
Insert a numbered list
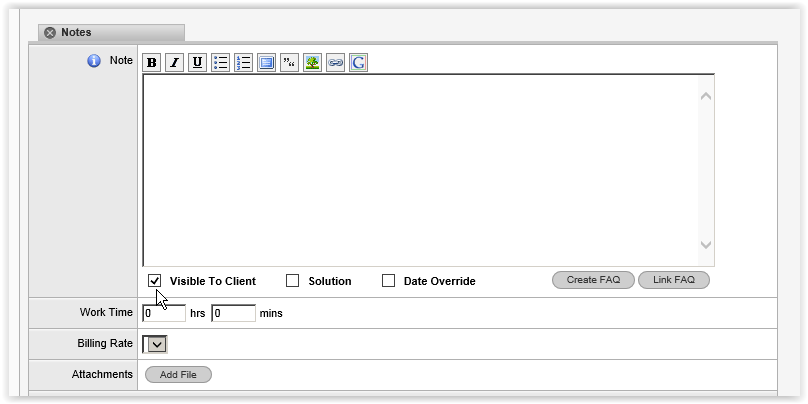tap(243, 63)
